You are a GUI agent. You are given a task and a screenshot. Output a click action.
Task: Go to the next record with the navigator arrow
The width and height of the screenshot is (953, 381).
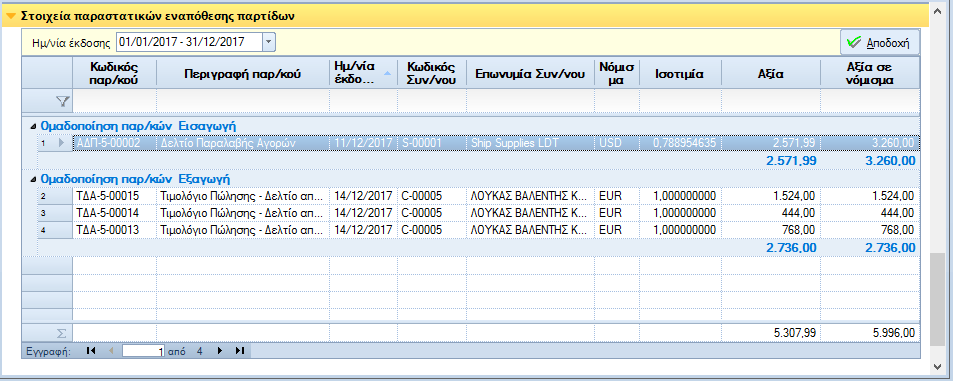click(220, 351)
